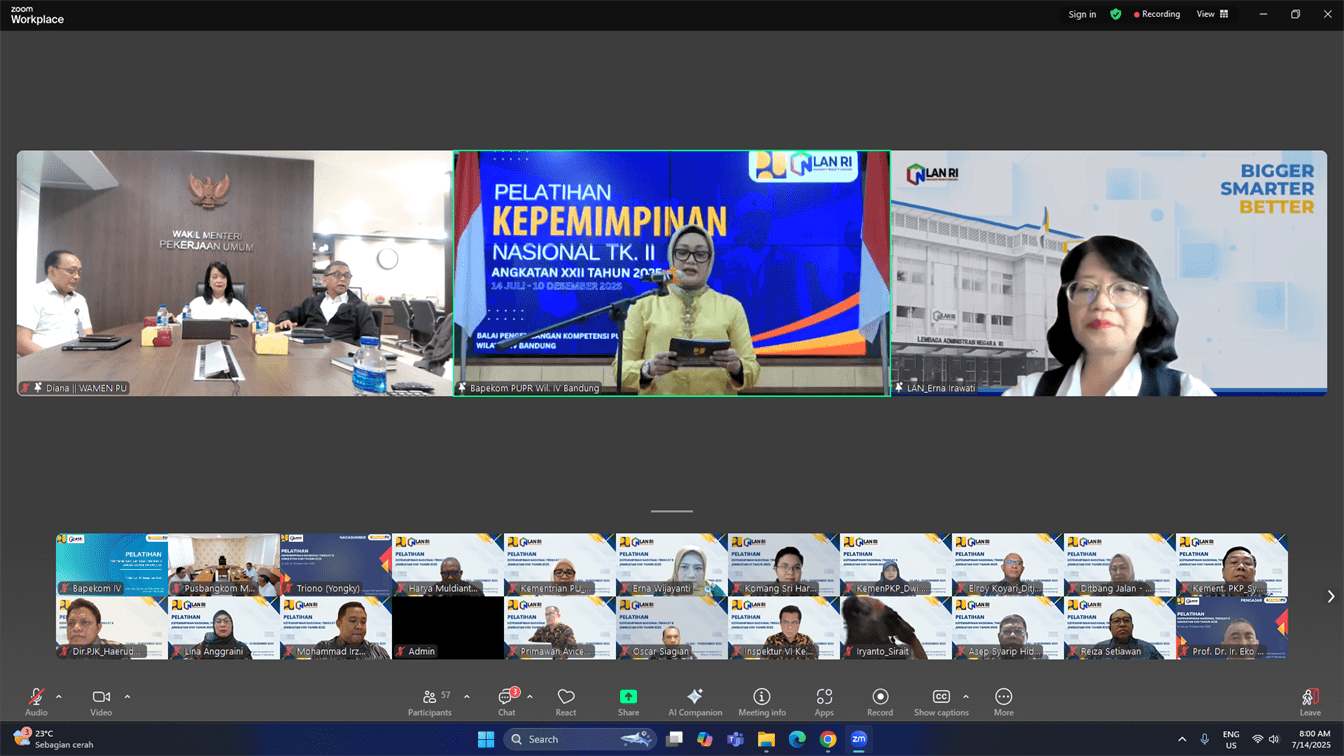Screen dimensions: 1344x756
Task: Click the Asep Syarip Hid... thumbnail
Action: [x=1008, y=628]
